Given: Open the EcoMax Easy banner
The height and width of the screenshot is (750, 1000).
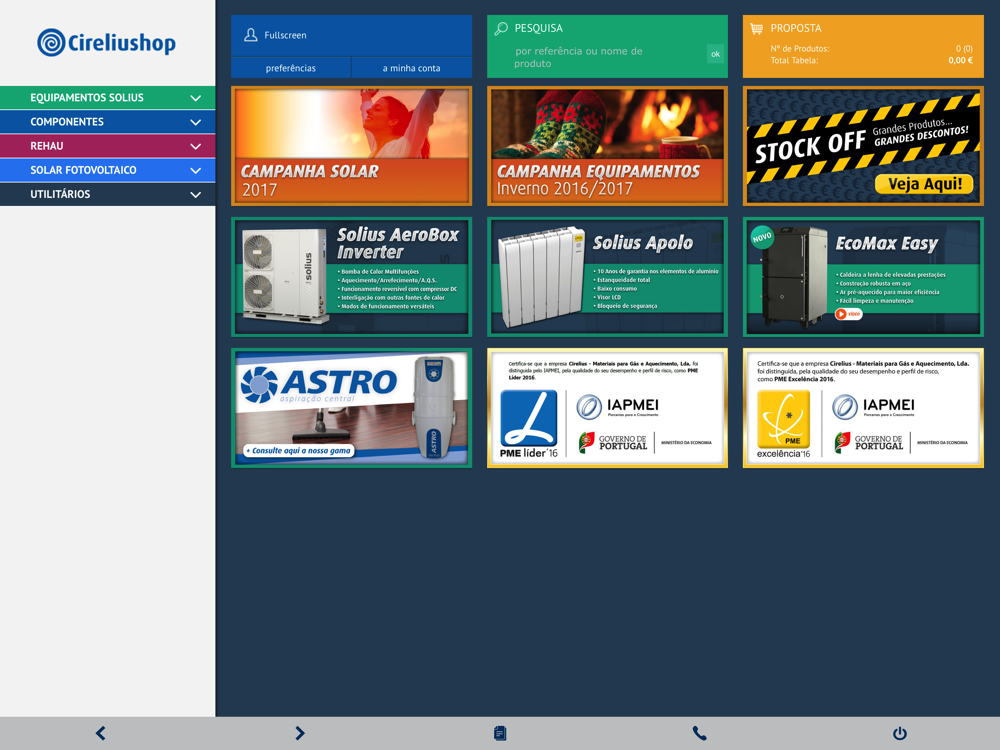Looking at the screenshot, I should pos(863,277).
